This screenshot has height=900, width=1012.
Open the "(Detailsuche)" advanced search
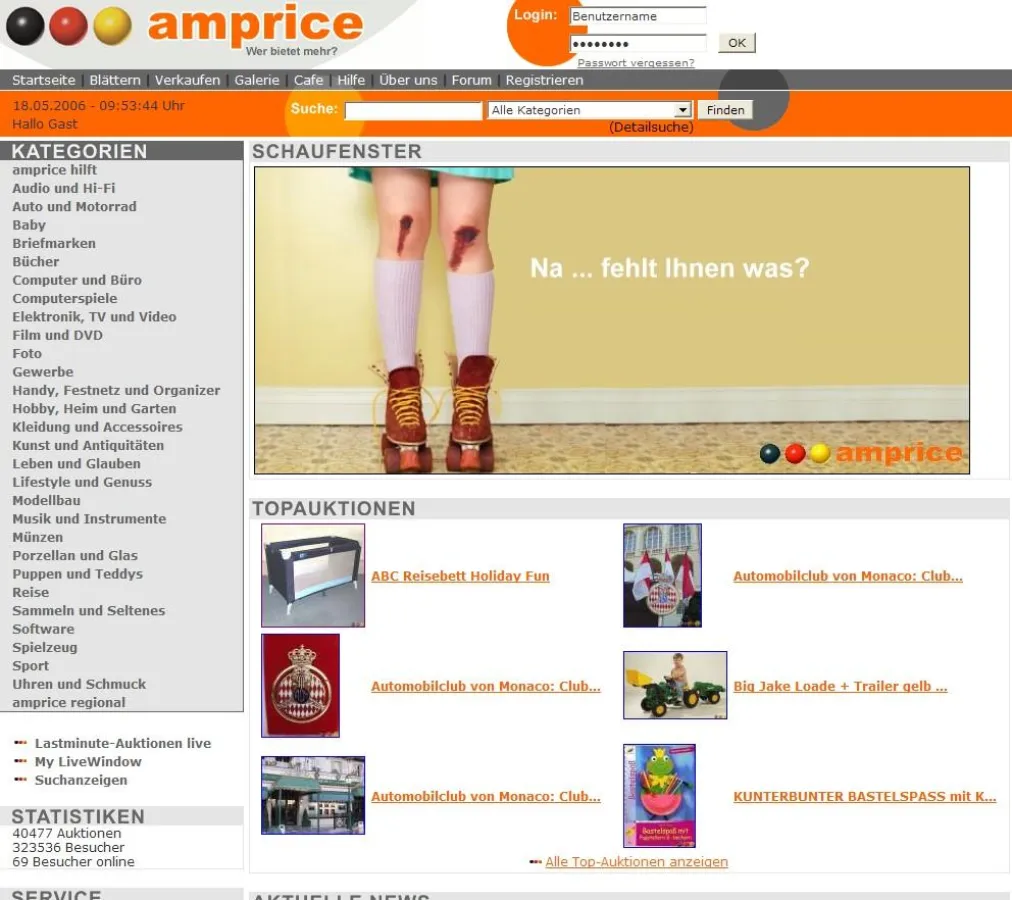pos(651,127)
